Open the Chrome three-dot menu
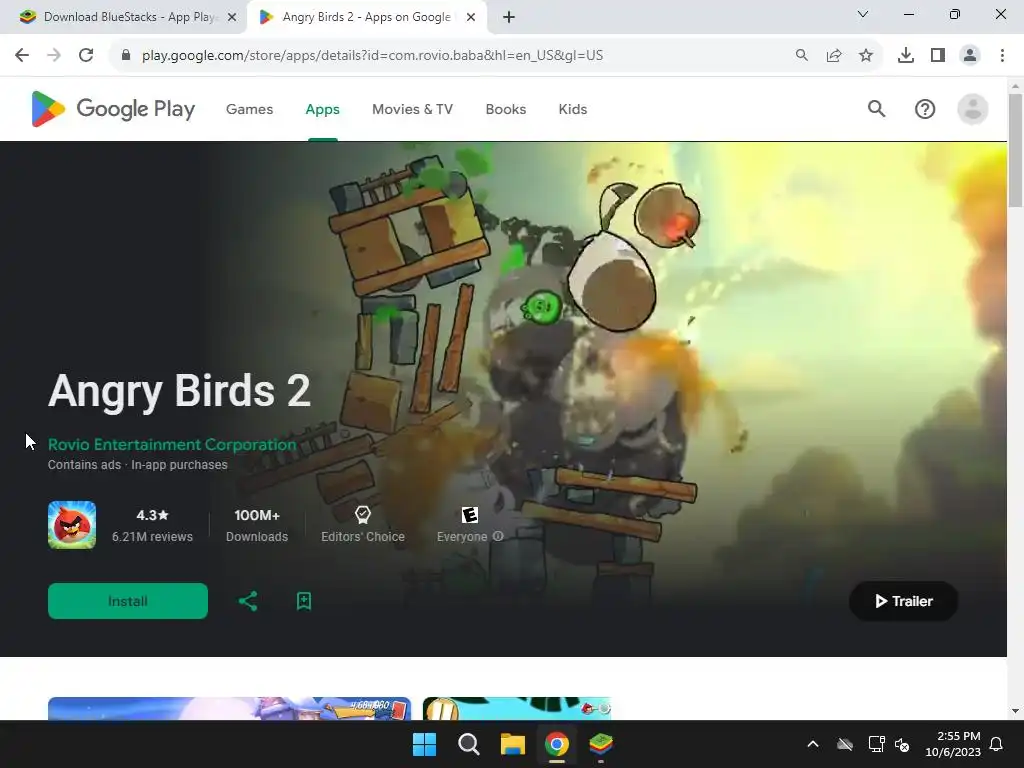 (x=1002, y=56)
